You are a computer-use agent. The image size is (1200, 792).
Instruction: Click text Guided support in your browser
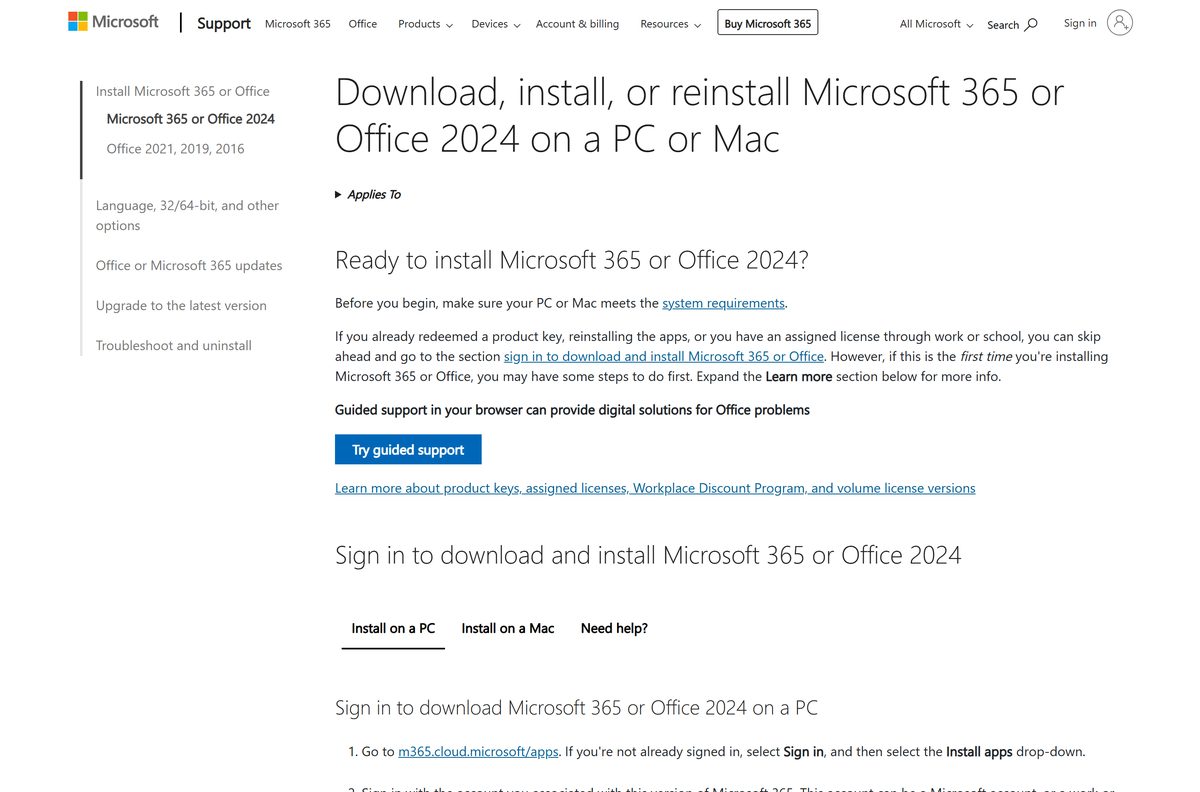pos(572,410)
